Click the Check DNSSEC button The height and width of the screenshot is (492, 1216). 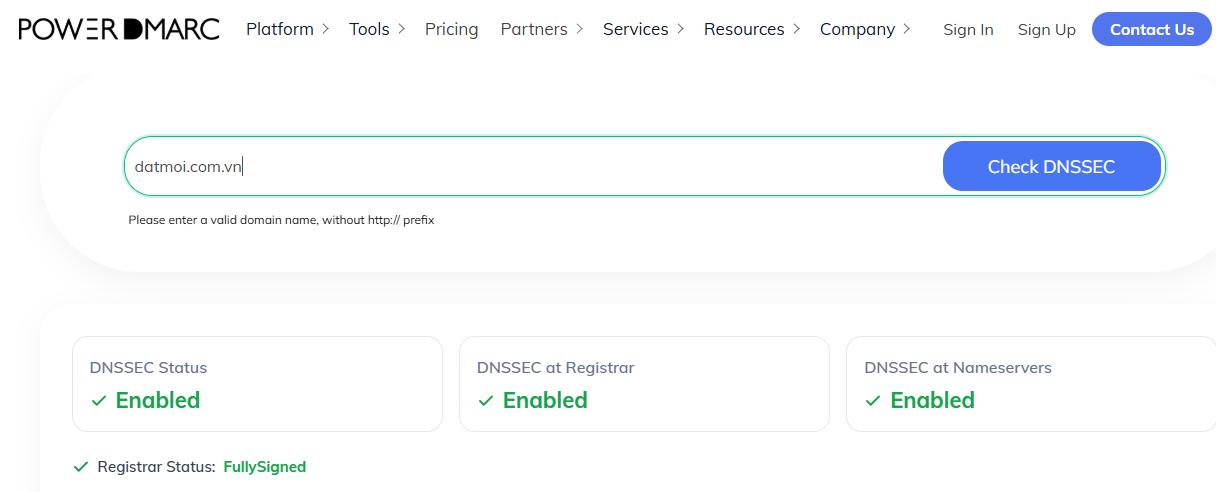(1051, 166)
